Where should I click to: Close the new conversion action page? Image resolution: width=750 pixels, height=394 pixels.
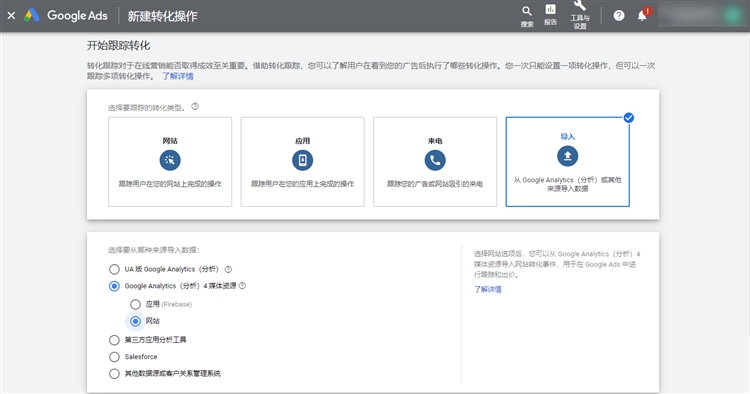pyautogui.click(x=11, y=16)
